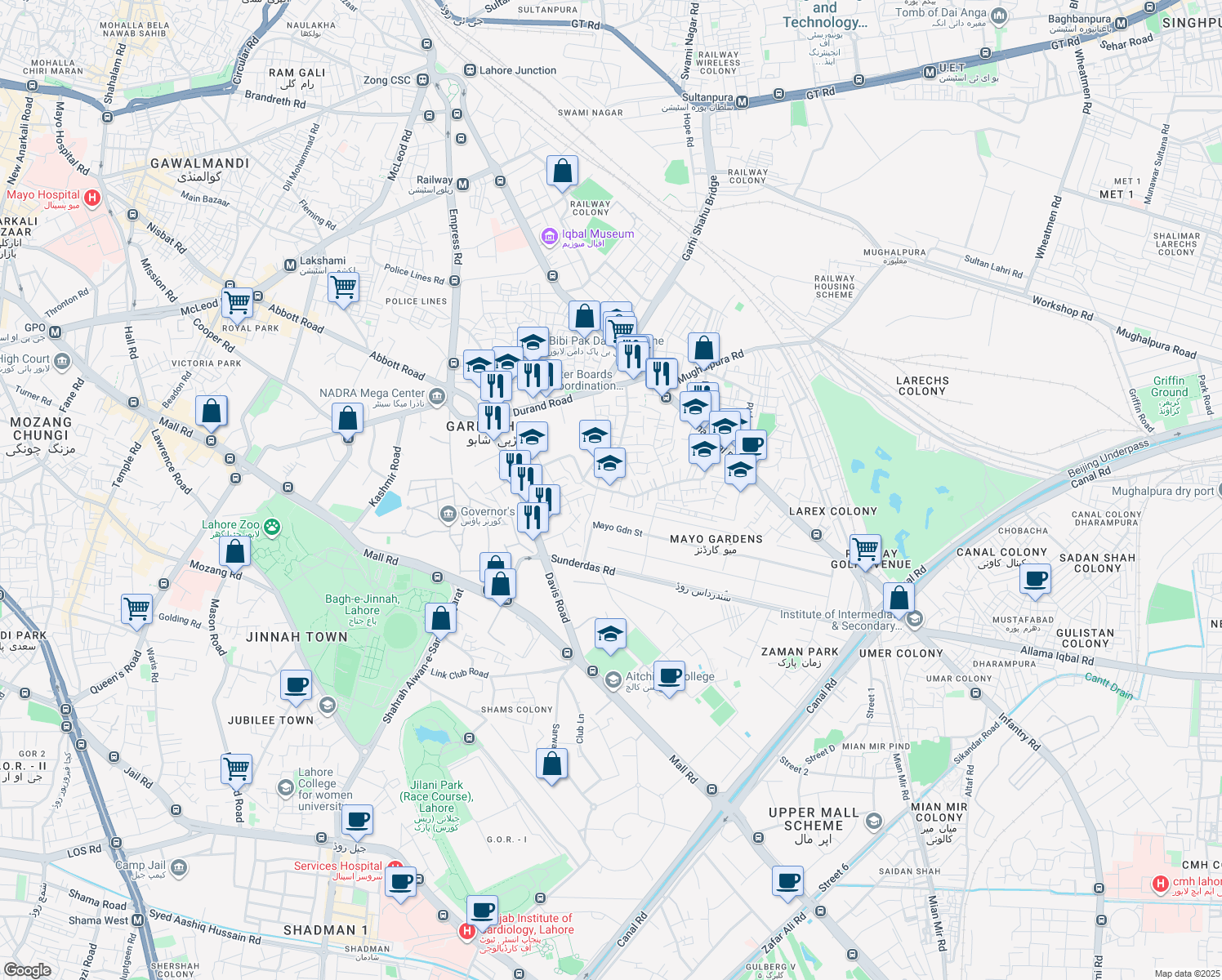Select the shopping cart marker near Royal Park
Image resolution: width=1222 pixels, height=980 pixels.
coord(237,301)
